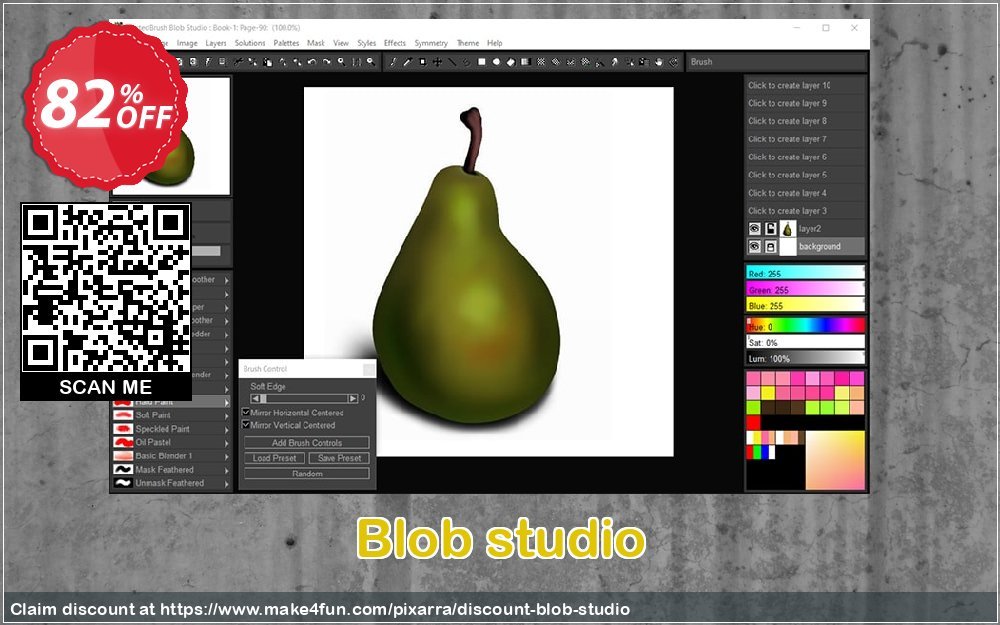Select the background layer row

pyautogui.click(x=805, y=246)
